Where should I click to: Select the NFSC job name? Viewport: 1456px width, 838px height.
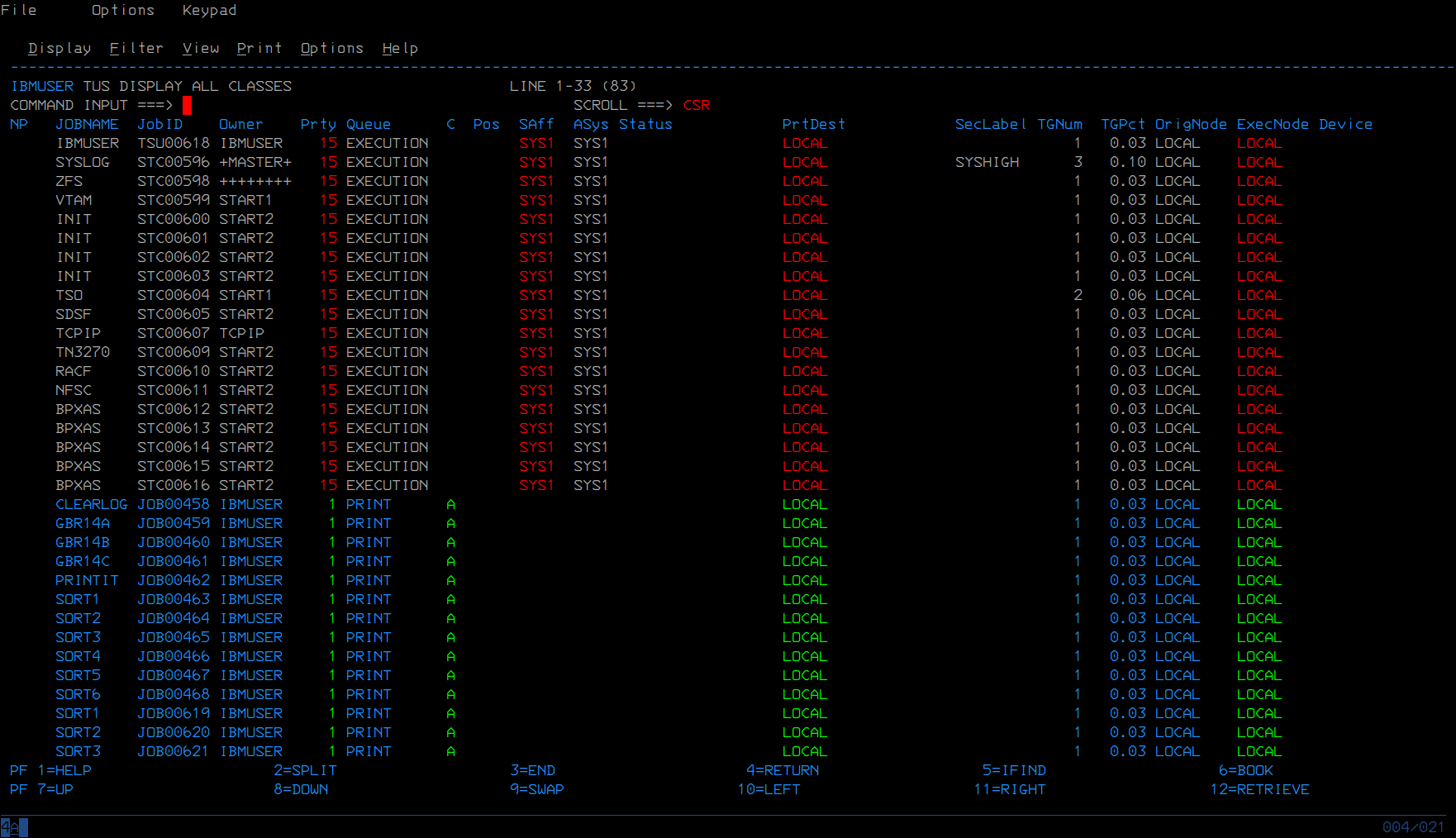[74, 390]
